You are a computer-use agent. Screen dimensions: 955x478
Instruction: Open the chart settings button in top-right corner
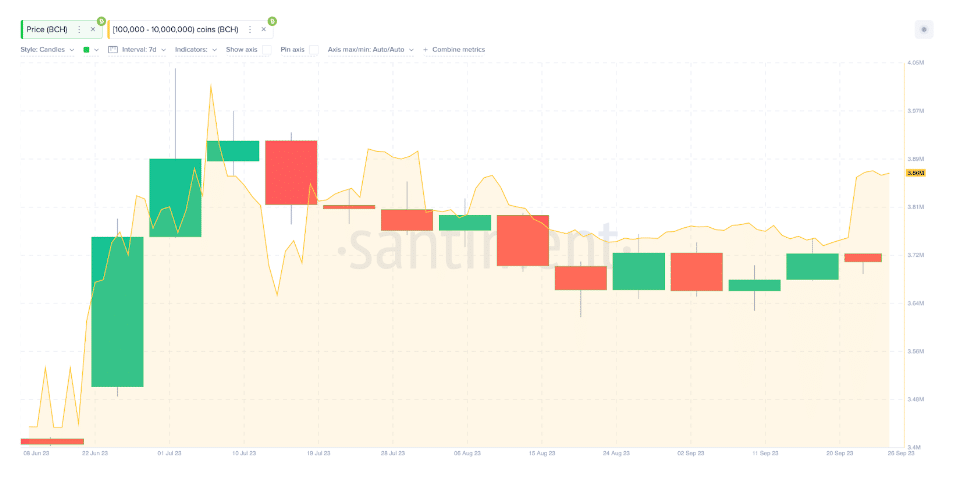click(924, 29)
